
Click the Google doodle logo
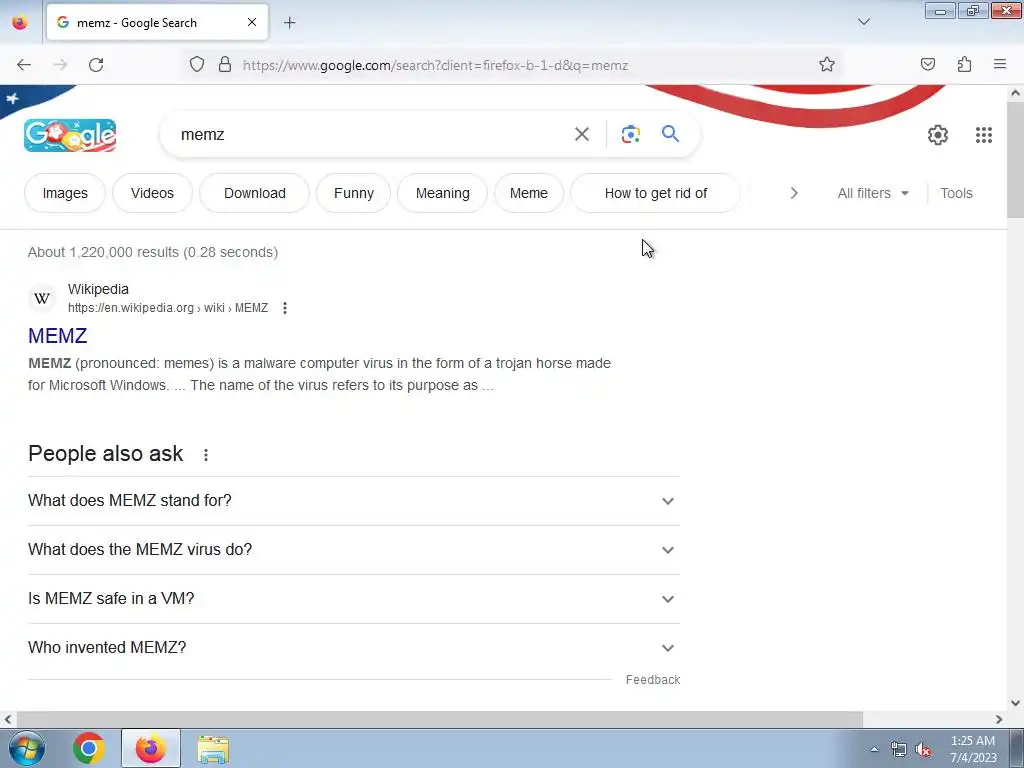[70, 135]
